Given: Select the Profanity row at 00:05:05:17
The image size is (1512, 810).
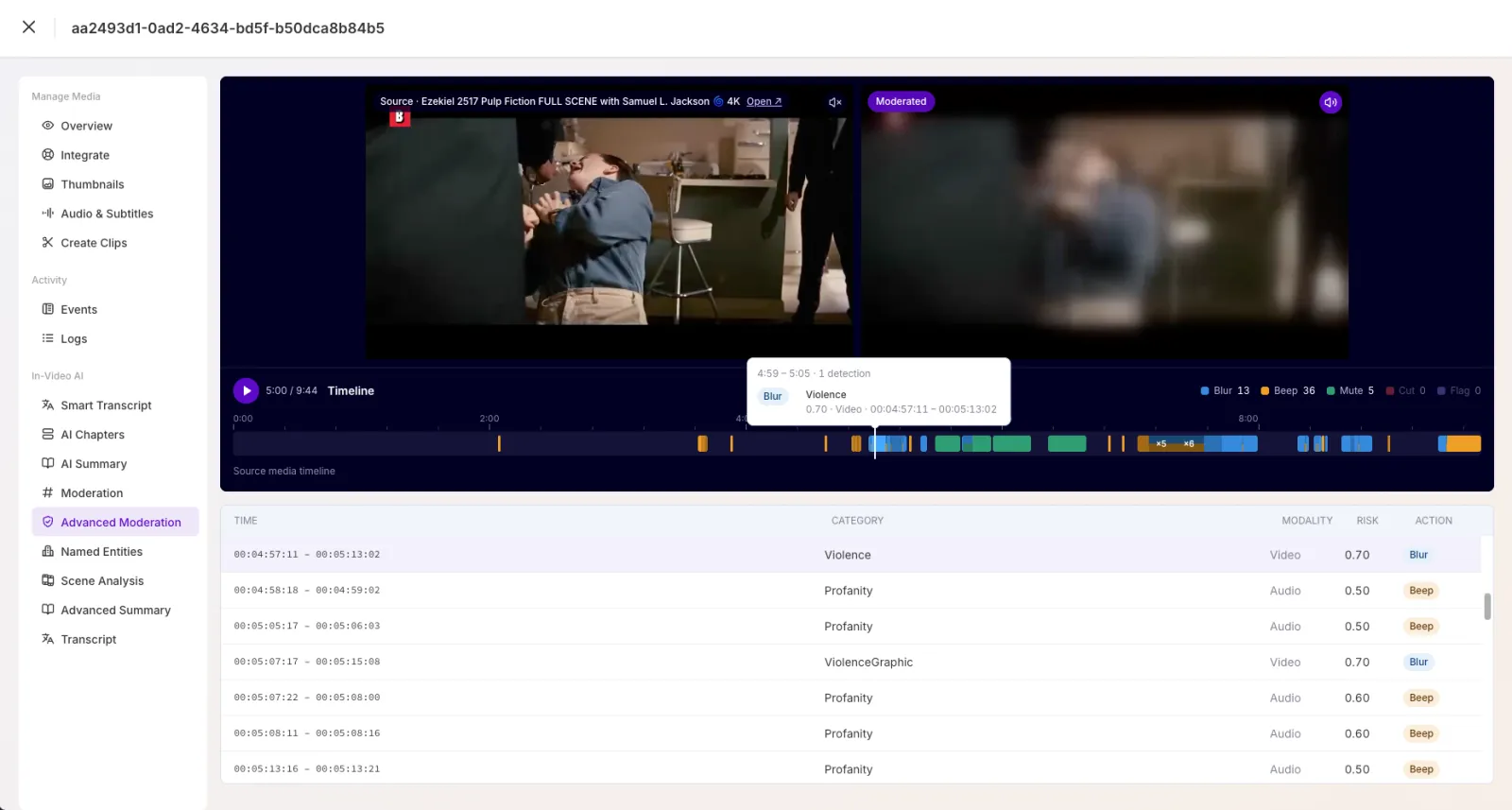Looking at the screenshot, I should (x=850, y=627).
